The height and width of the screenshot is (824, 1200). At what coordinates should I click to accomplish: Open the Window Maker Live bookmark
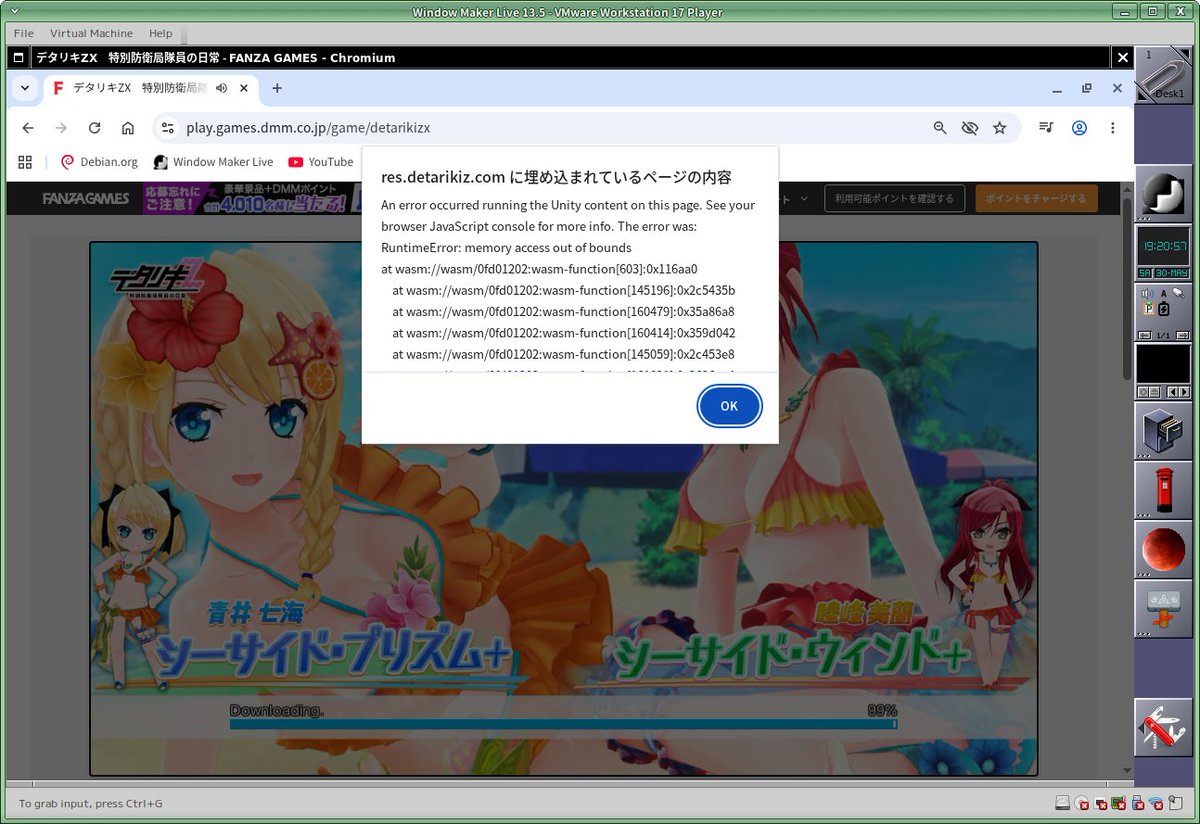tap(213, 162)
